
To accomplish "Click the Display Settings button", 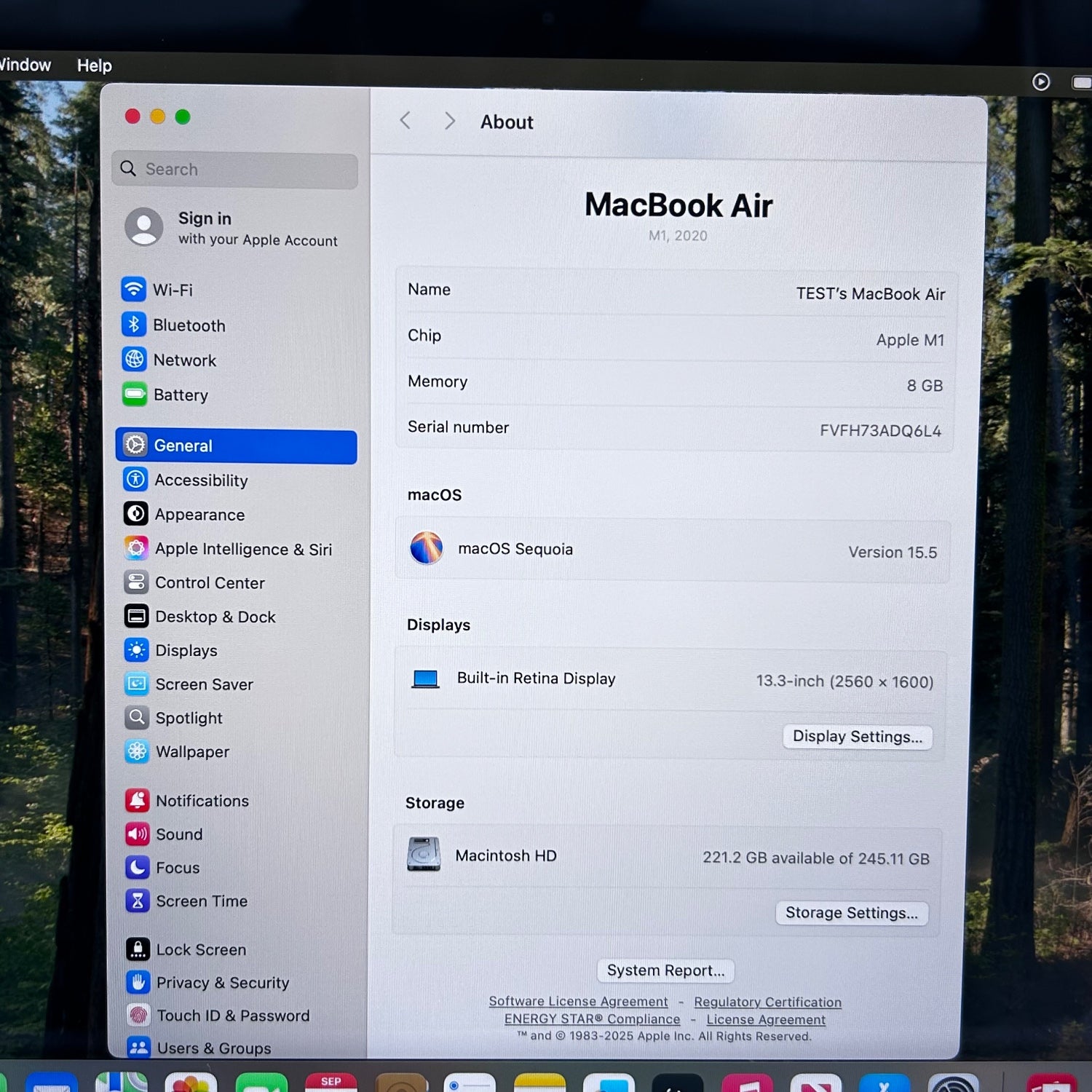I will tap(858, 737).
